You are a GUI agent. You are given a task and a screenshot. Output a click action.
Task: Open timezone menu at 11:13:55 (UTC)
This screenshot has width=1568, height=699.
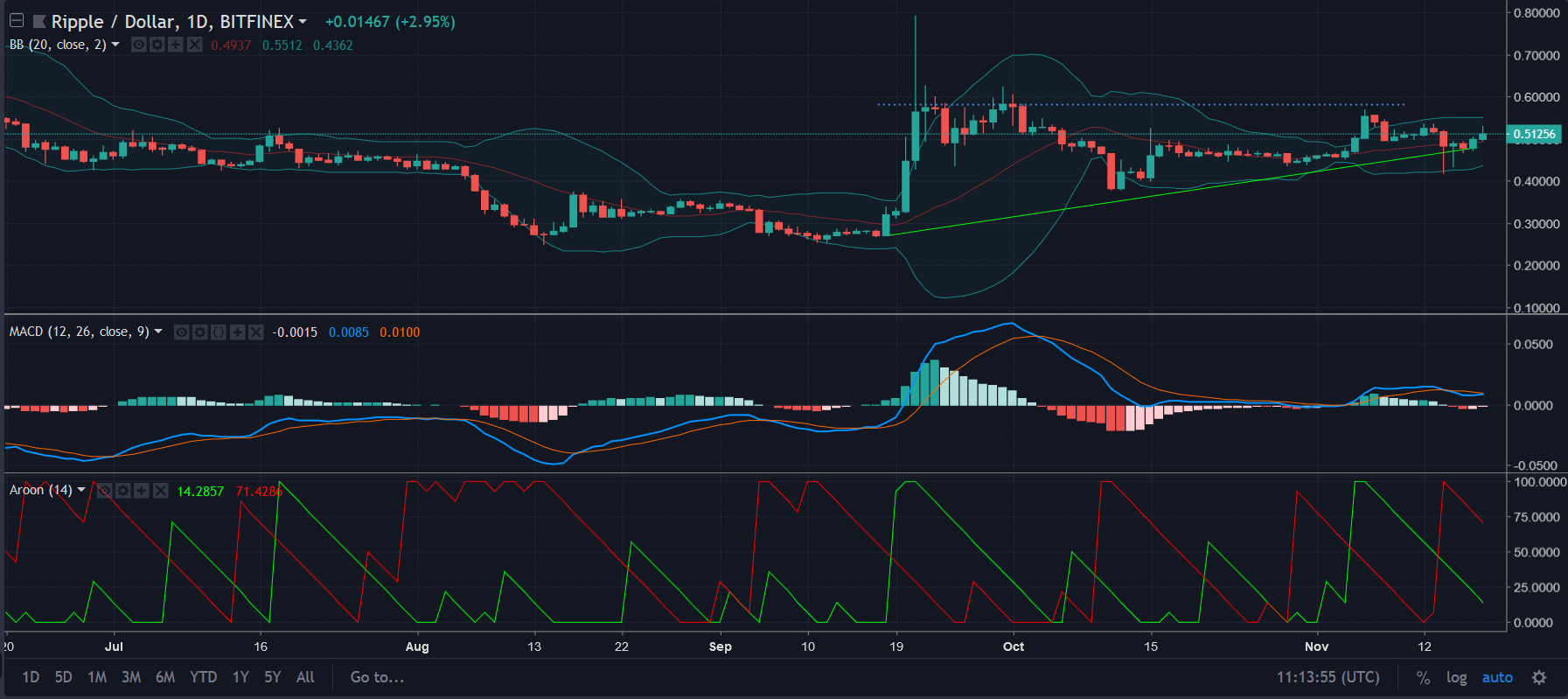point(1328,677)
